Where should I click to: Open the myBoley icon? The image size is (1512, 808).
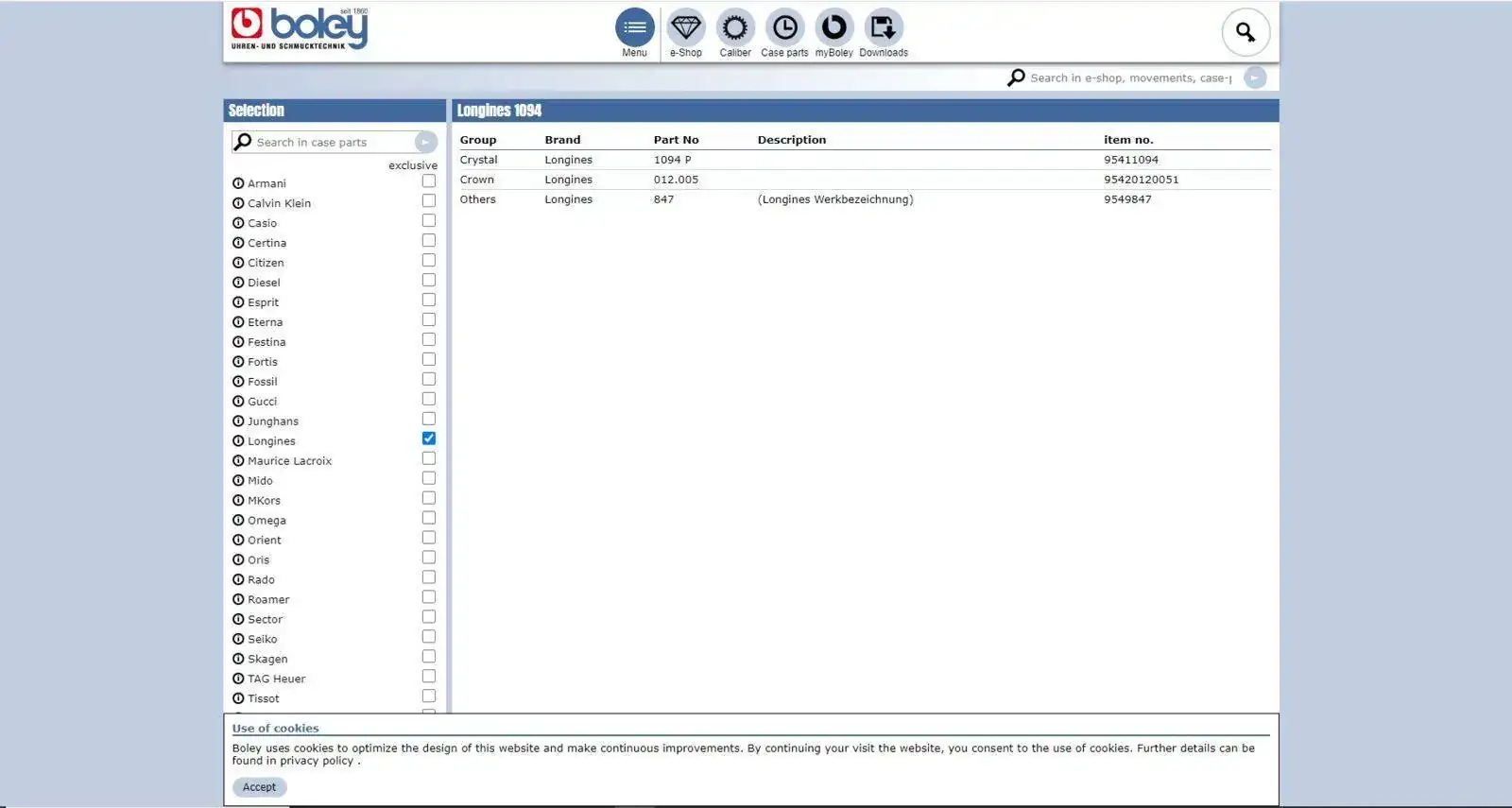click(x=834, y=28)
